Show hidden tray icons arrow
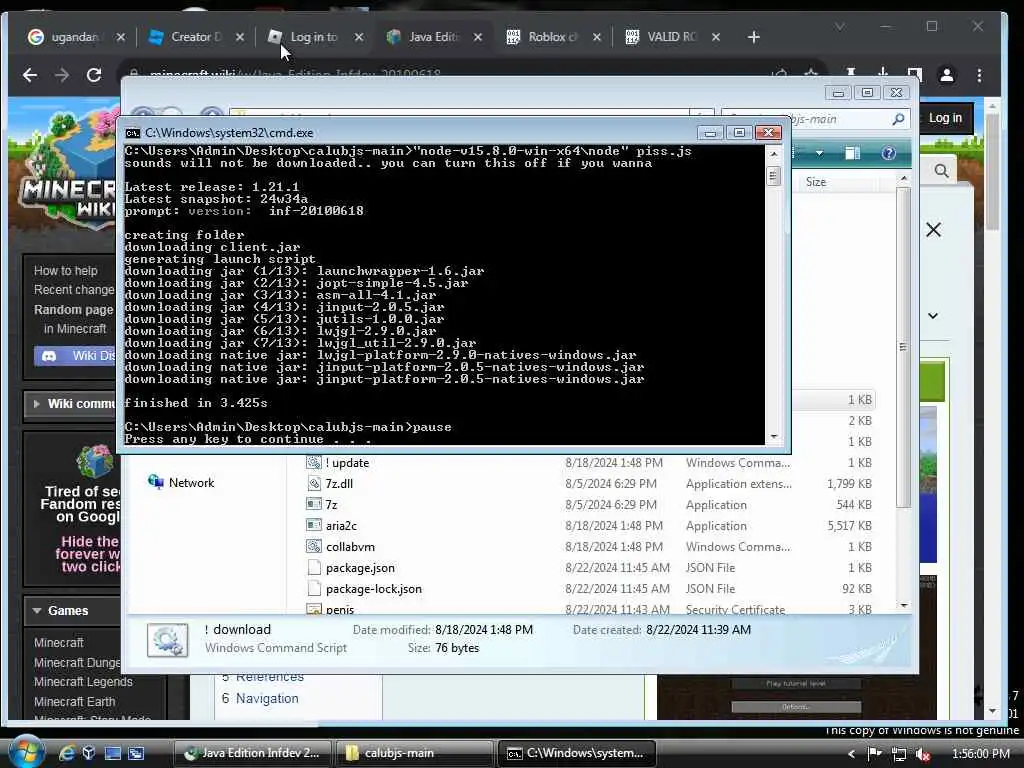Viewport: 1024px width, 768px height. (x=851, y=754)
